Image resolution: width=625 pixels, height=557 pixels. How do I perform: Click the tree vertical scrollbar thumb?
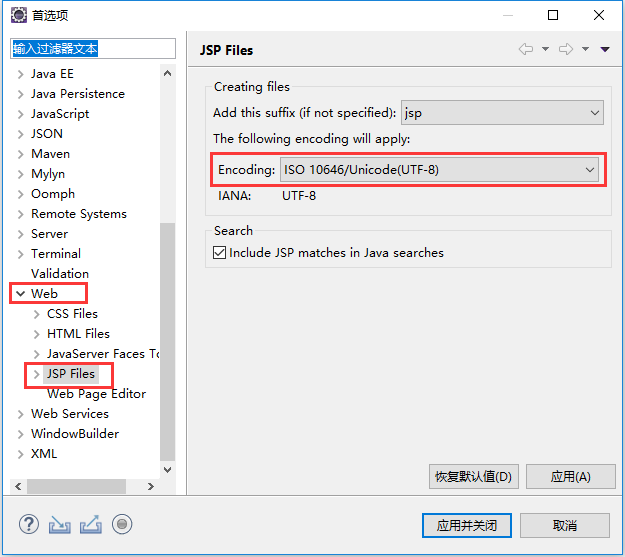(x=167, y=342)
